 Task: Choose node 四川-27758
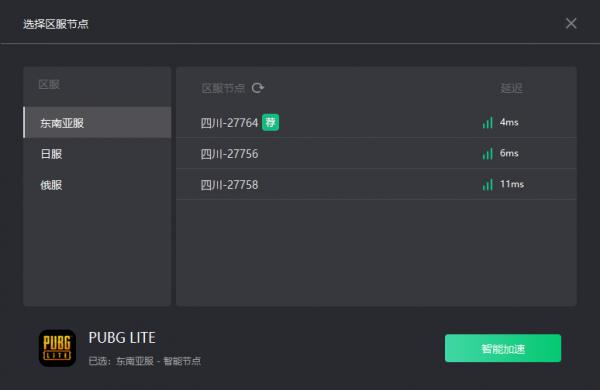pyautogui.click(x=376, y=184)
